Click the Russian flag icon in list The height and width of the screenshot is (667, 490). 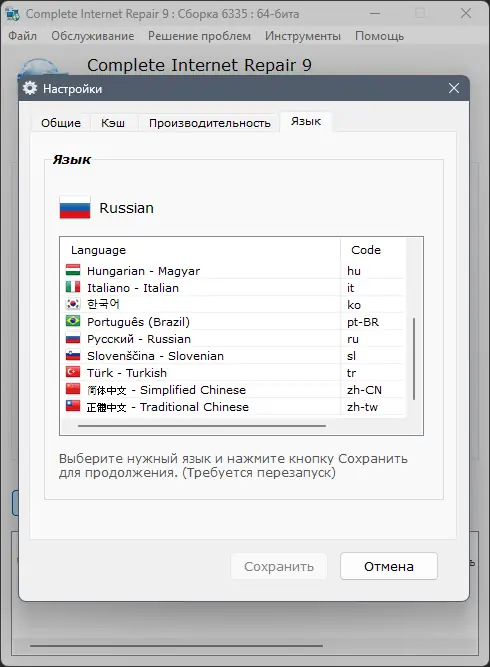coord(73,338)
